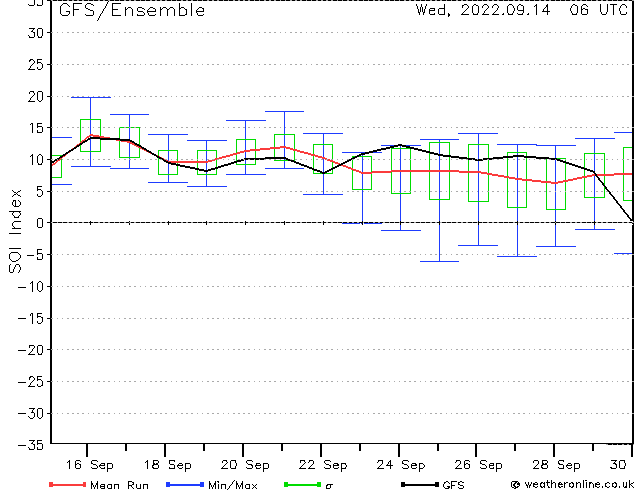Screen dimensions: 634x490
Task: Click the '26 Sep' x-axis label
Action: coord(478,465)
